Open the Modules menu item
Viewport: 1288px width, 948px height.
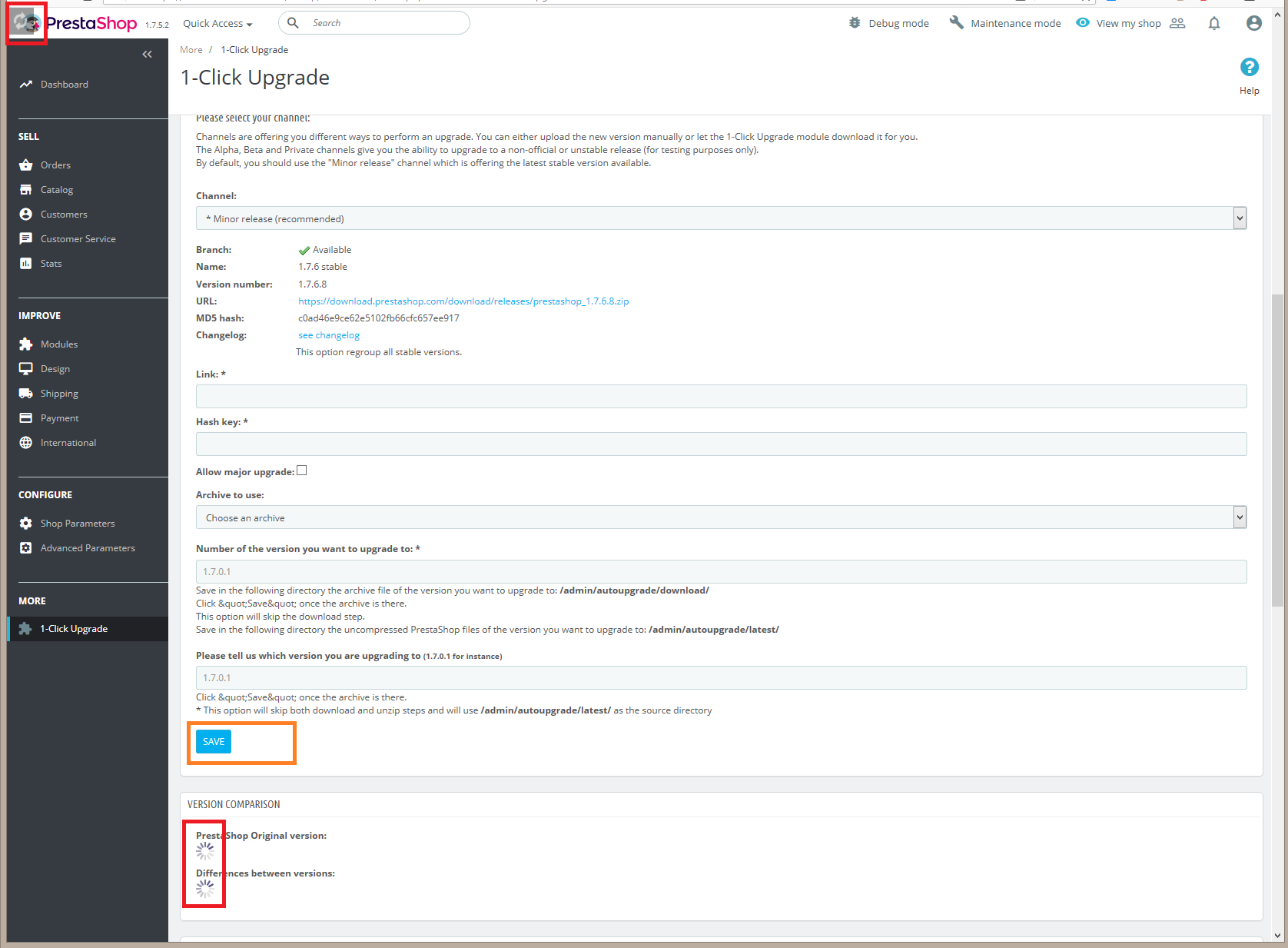59,344
